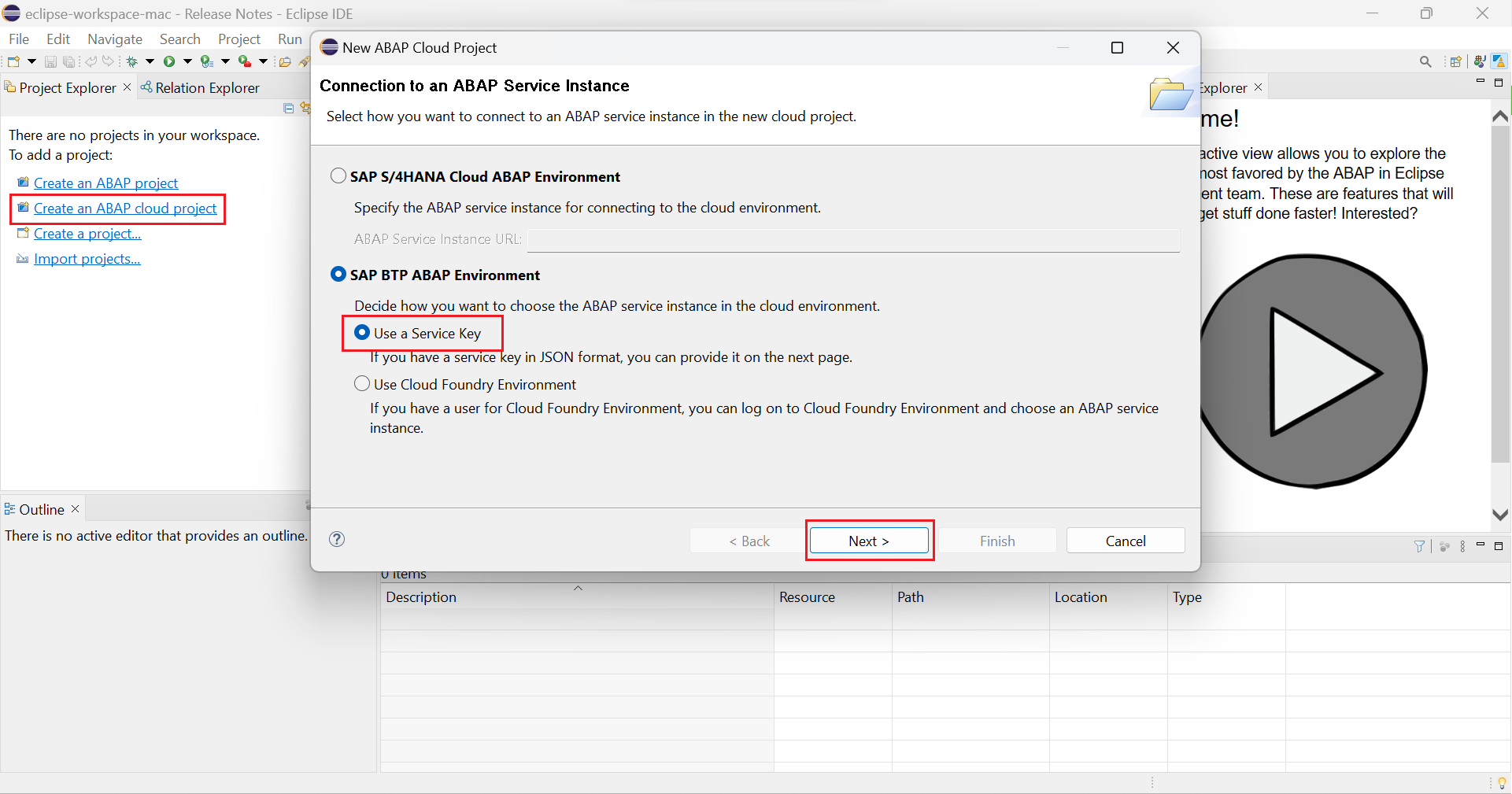Image resolution: width=1512 pixels, height=794 pixels.
Task: Click the Redo arrow toolbar icon
Action: pyautogui.click(x=109, y=61)
